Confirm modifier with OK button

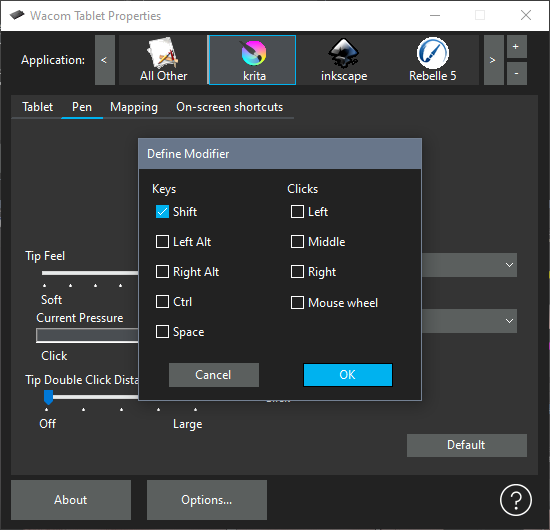348,375
